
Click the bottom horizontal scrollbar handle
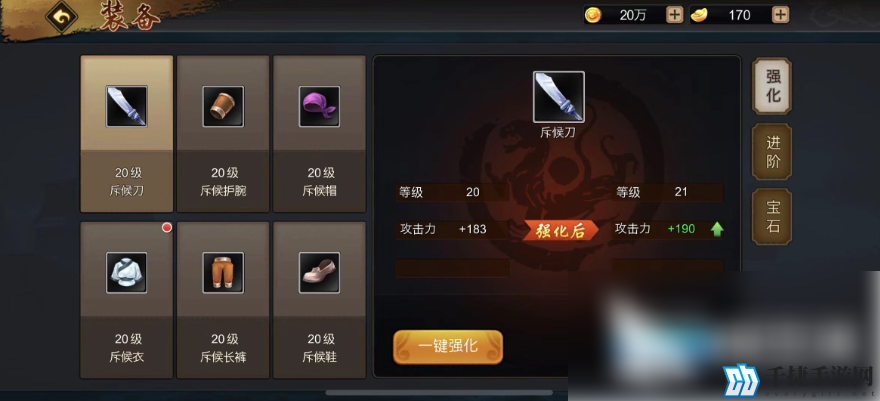[439, 393]
